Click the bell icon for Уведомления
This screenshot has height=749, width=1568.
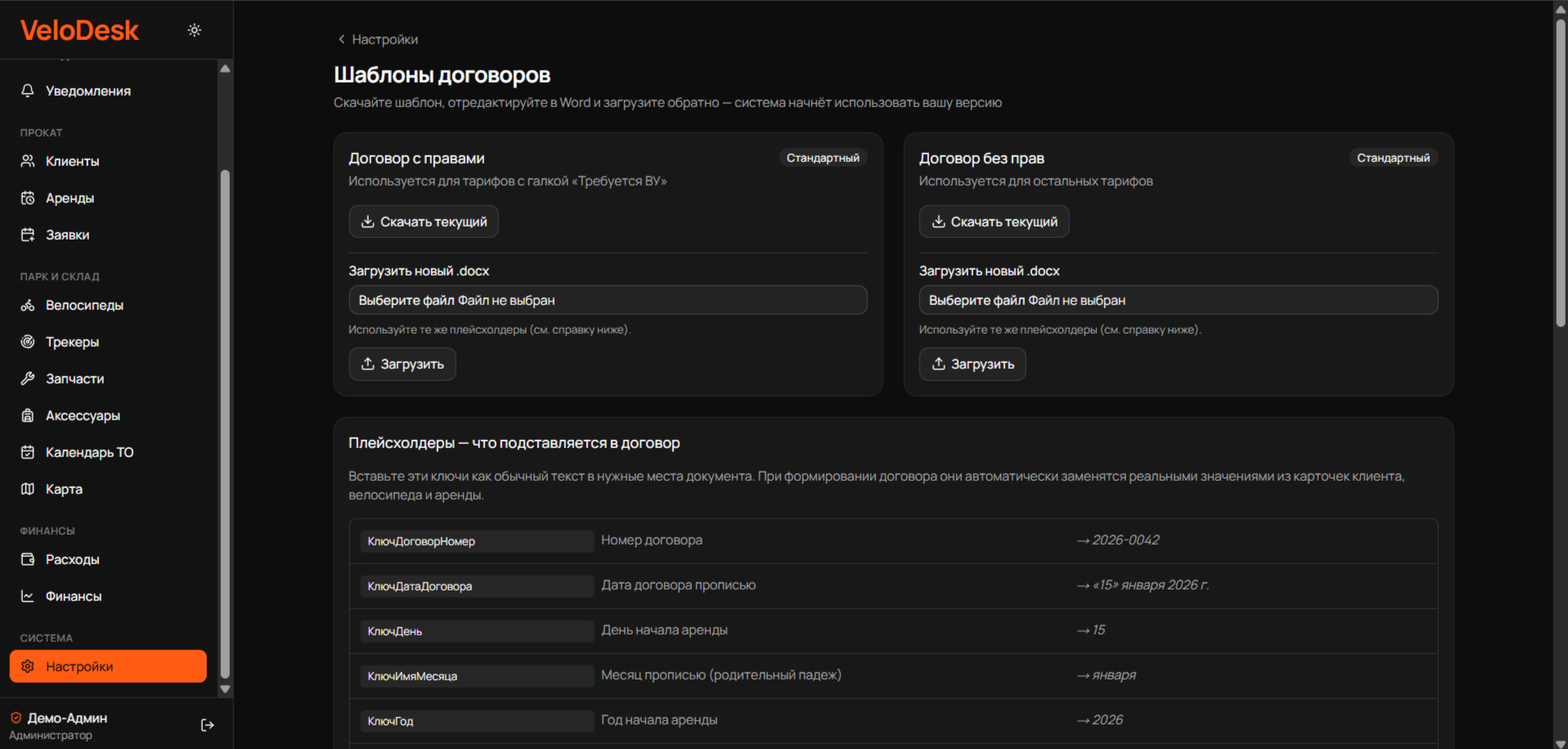tap(28, 91)
